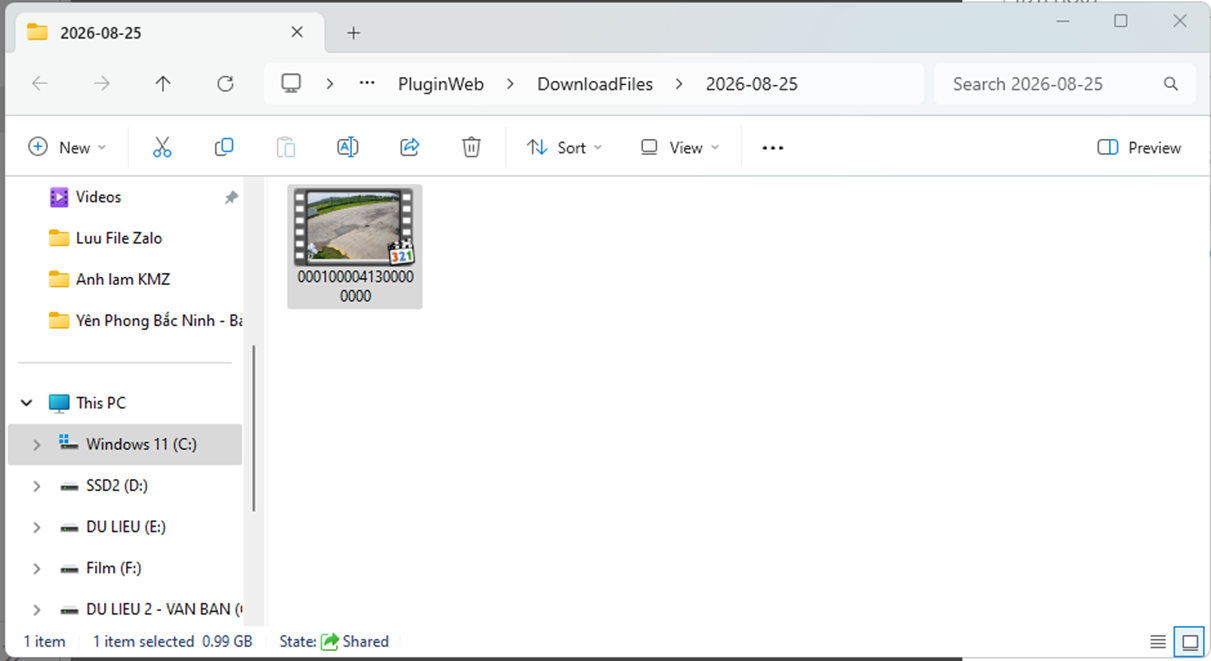Click the Shared state in status bar

point(355,642)
